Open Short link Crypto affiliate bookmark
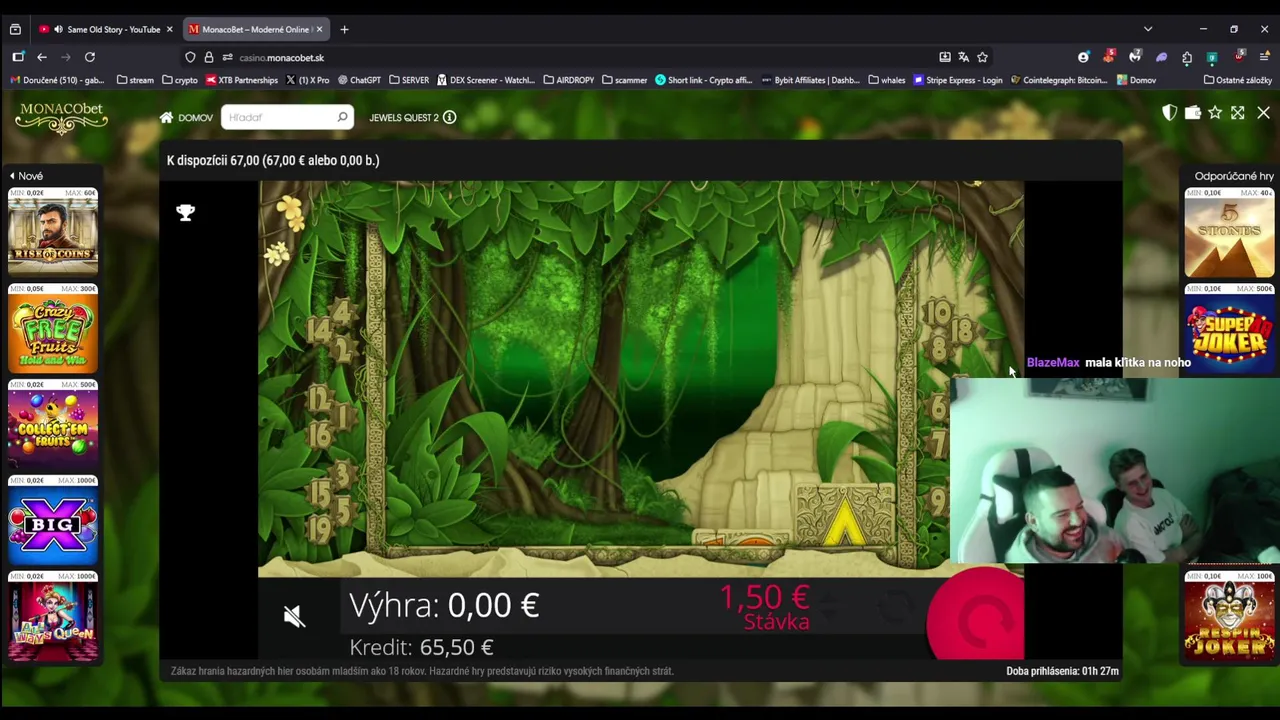The height and width of the screenshot is (720, 1280). point(703,80)
